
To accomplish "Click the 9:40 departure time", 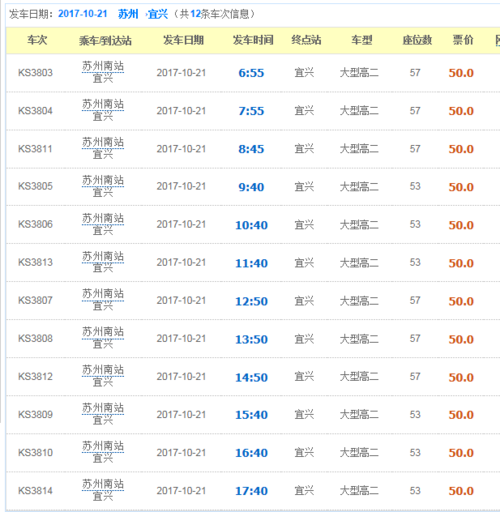I will point(251,187).
